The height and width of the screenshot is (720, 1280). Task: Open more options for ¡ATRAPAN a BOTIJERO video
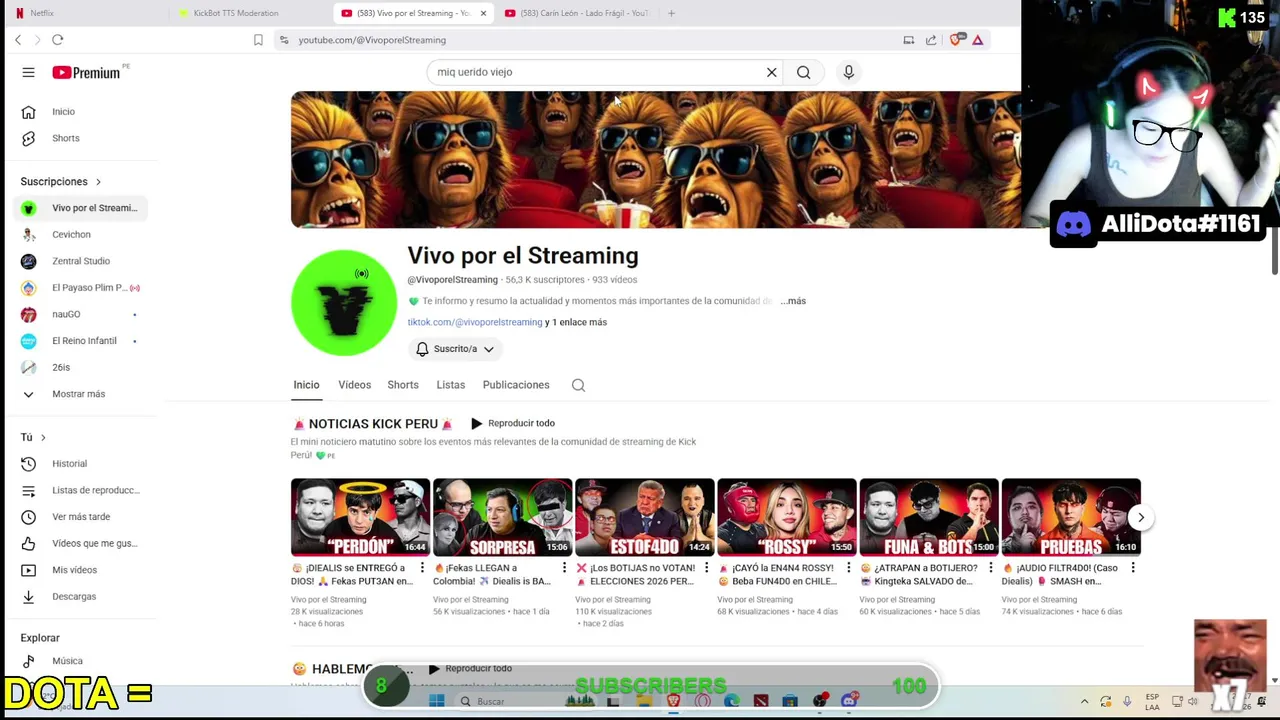[x=990, y=568]
